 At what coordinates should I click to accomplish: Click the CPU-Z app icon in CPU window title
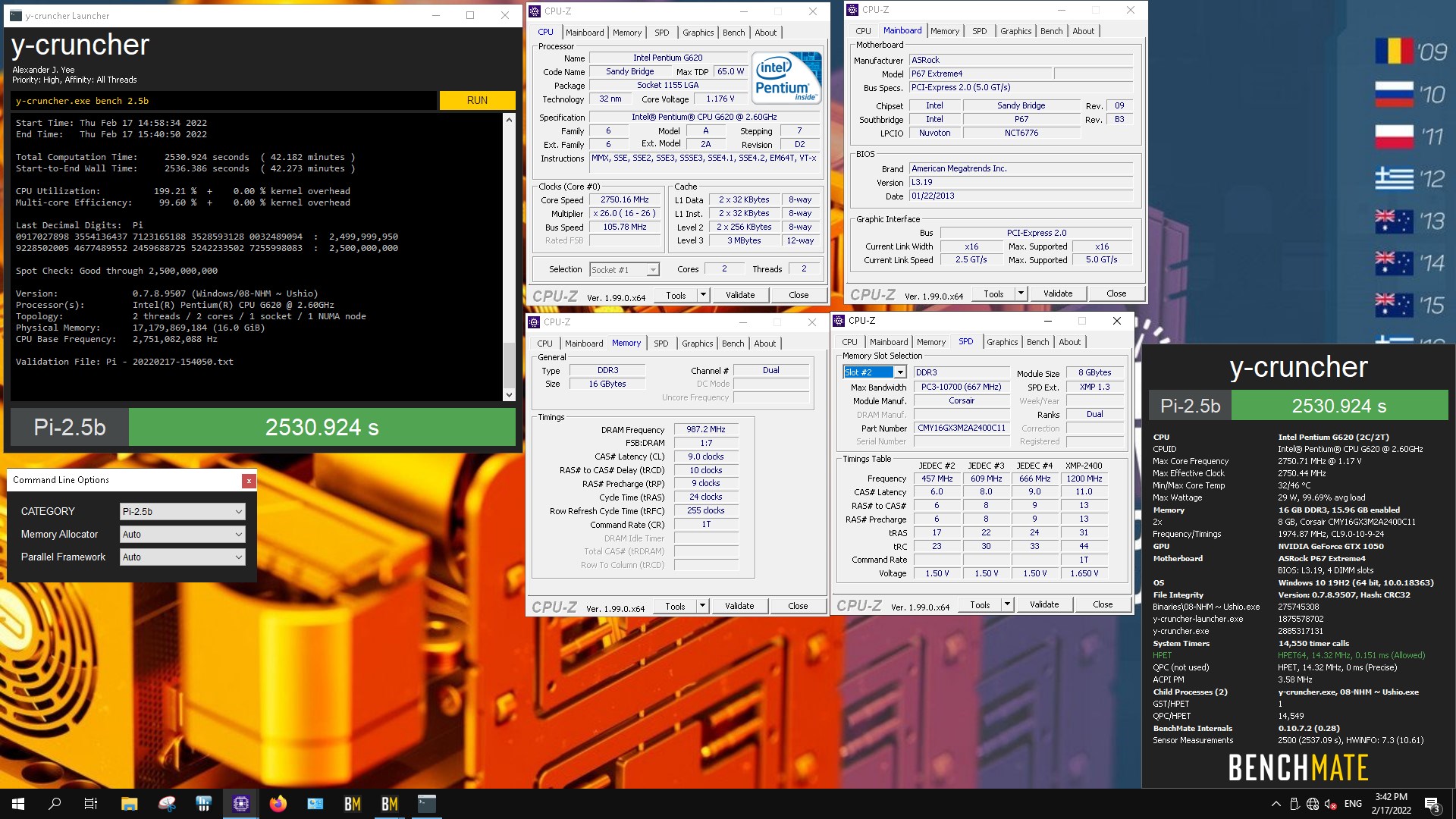point(535,11)
